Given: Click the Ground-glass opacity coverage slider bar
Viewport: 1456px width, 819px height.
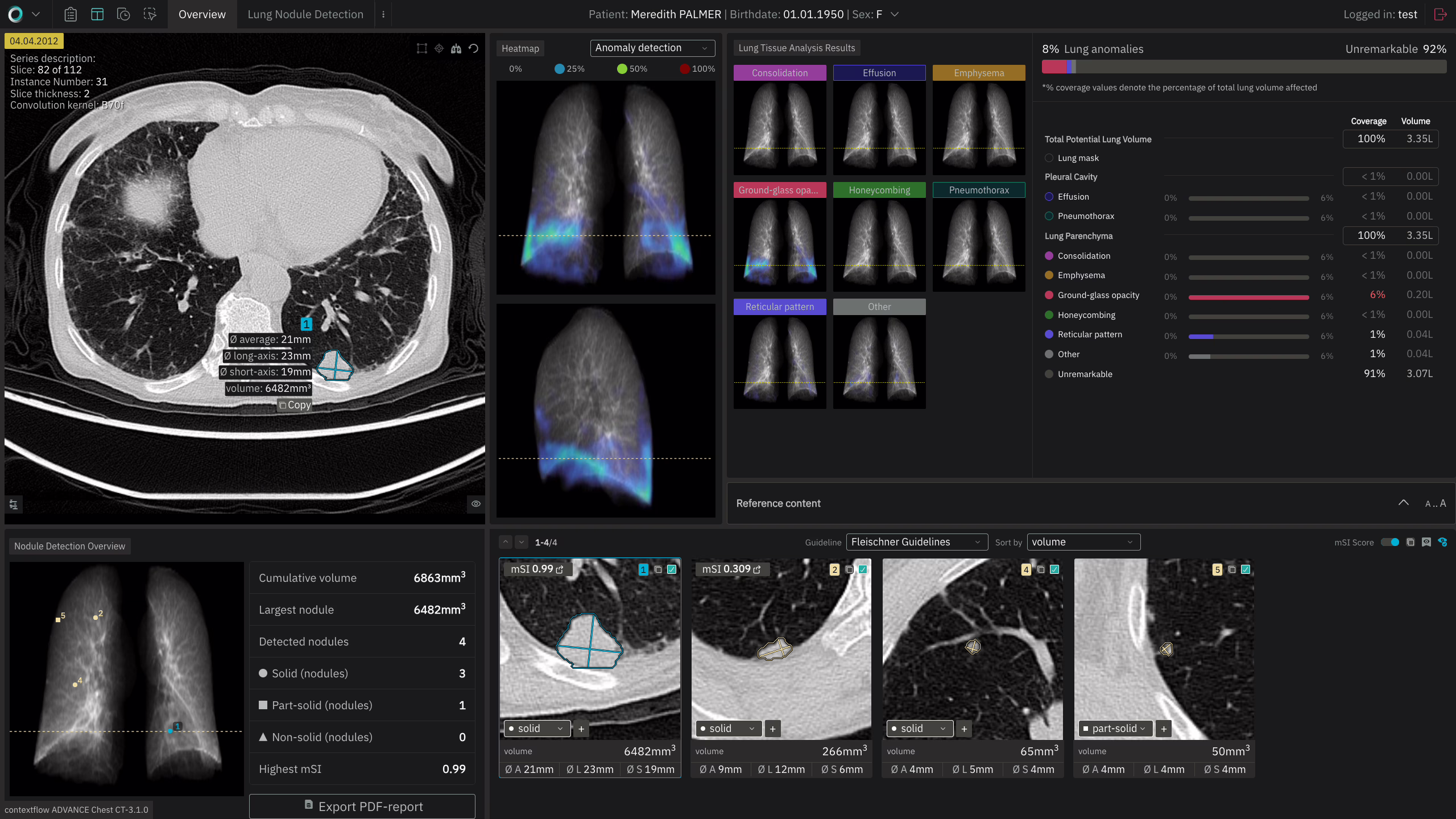Looking at the screenshot, I should tap(1248, 297).
